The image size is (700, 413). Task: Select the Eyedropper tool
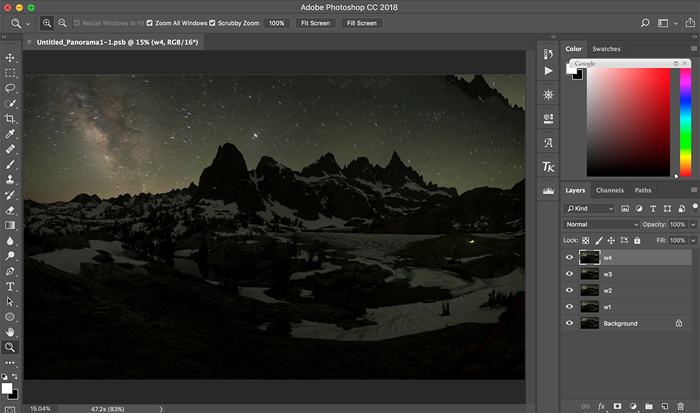pos(10,134)
